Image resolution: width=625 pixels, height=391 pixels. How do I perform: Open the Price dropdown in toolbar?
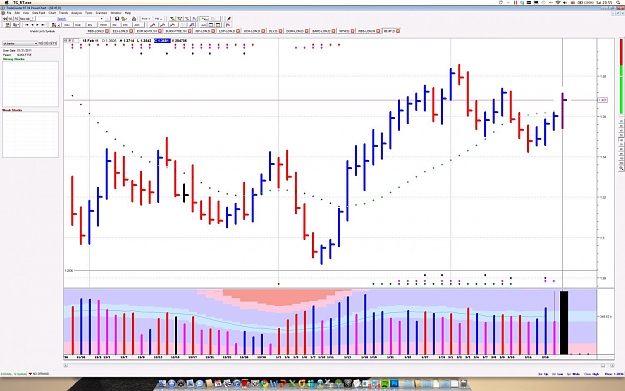[x=146, y=19]
